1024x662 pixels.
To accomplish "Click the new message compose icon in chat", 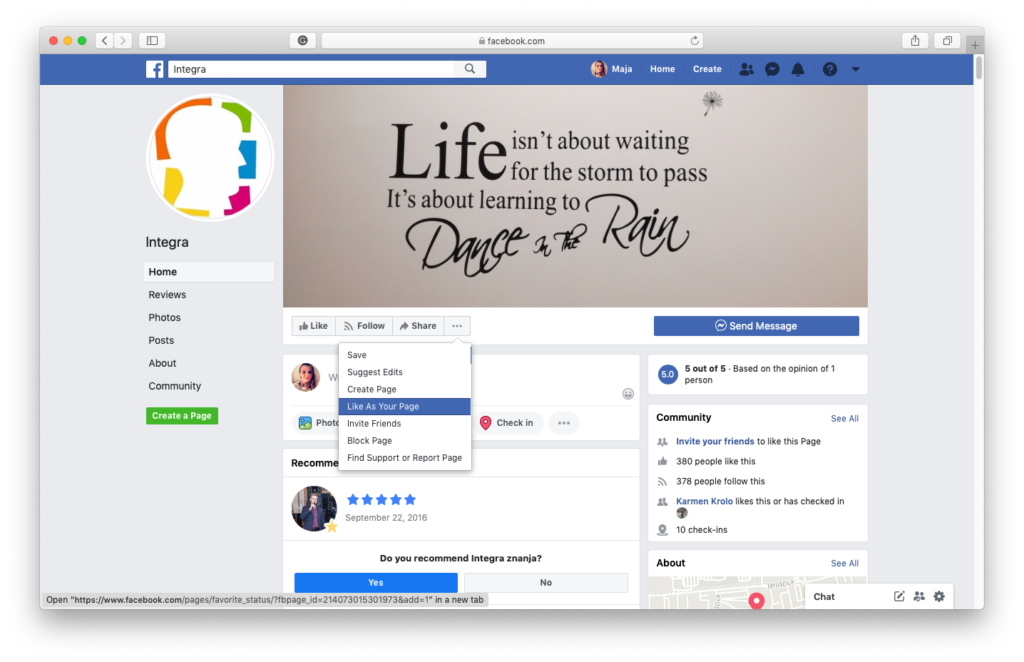I will coord(899,596).
